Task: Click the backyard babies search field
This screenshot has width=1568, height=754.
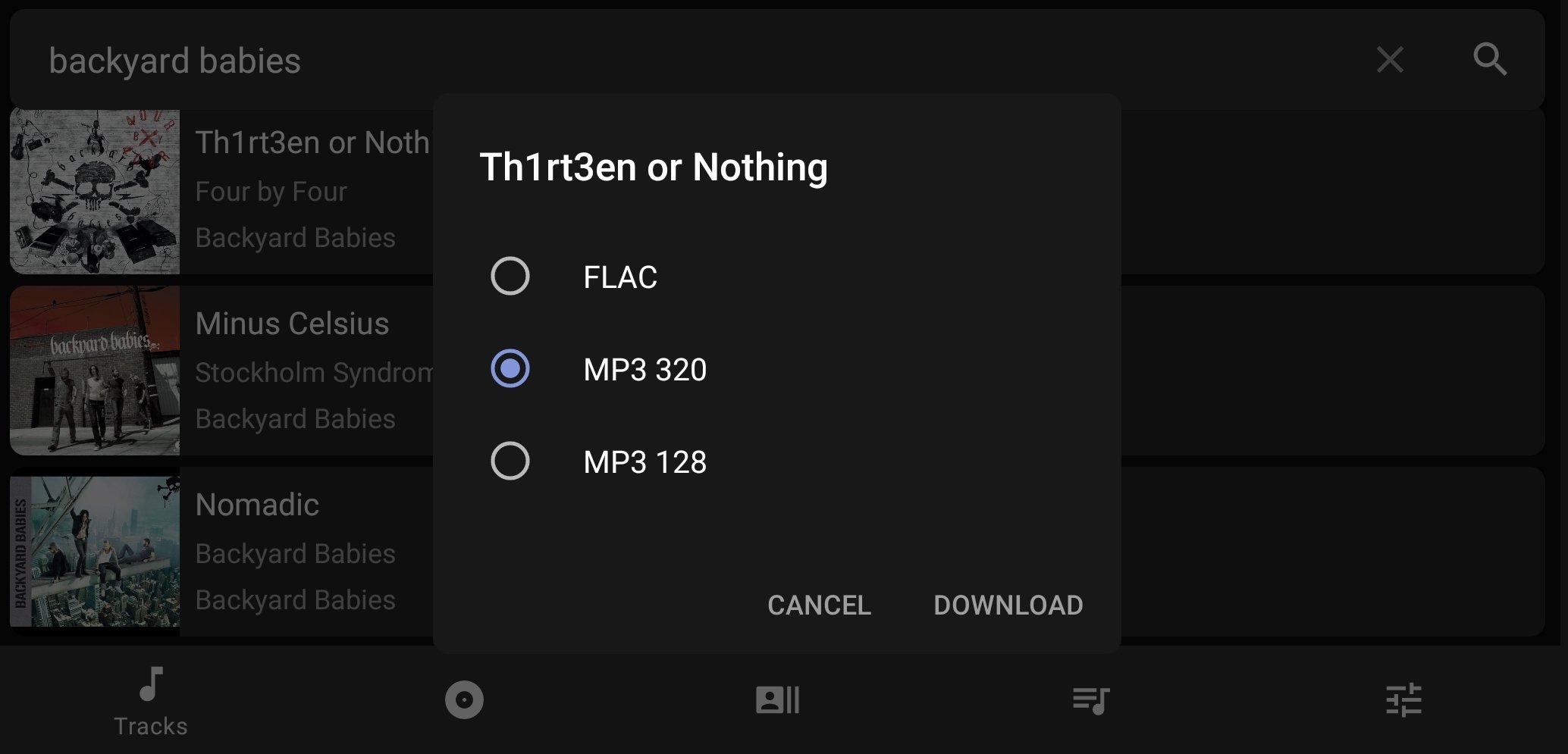Action: pyautogui.click(x=682, y=60)
